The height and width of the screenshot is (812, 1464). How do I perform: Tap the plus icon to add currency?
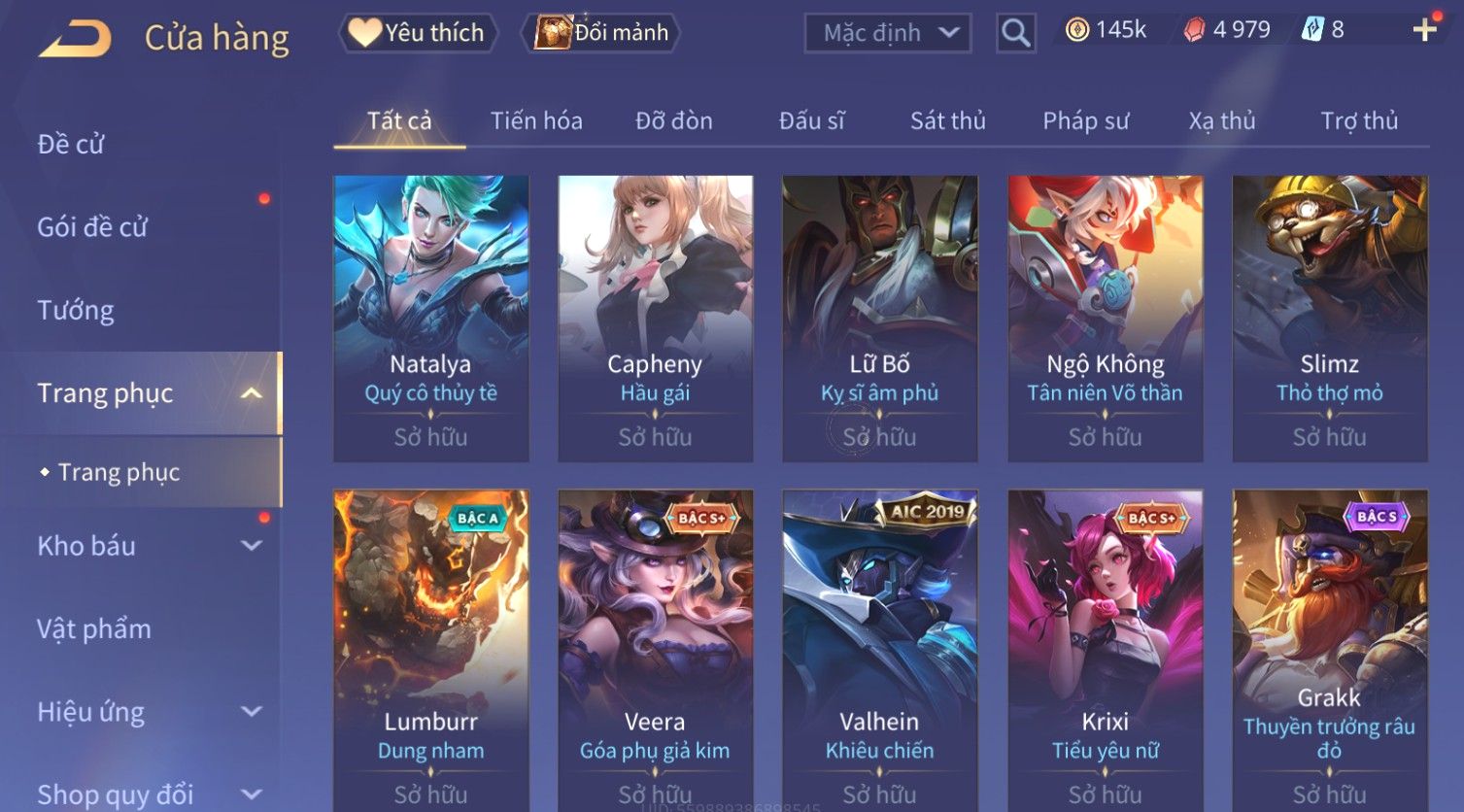pyautogui.click(x=1424, y=30)
